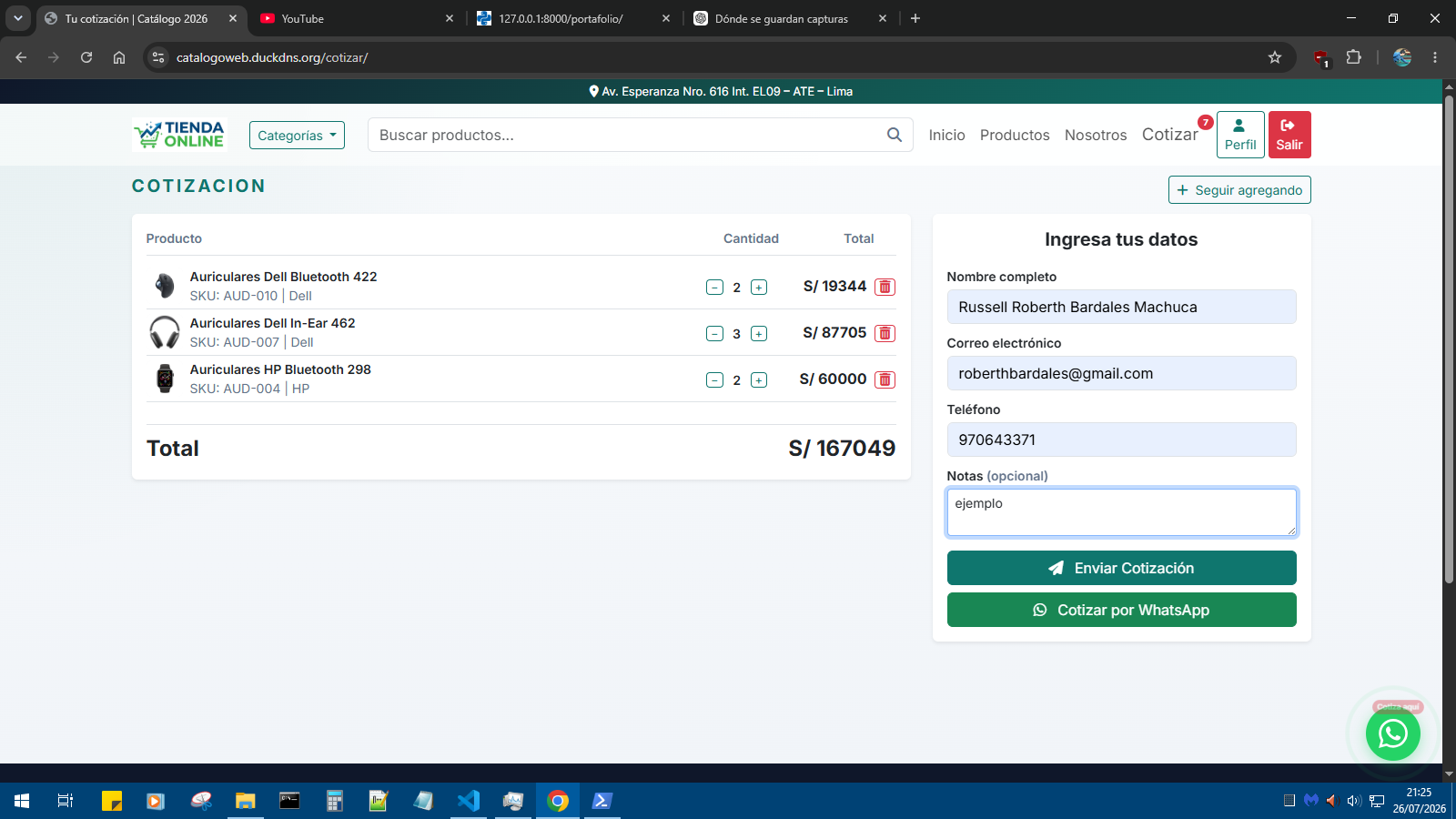The width and height of the screenshot is (1456, 819).
Task: Click Seguir agregando button
Action: coord(1239,190)
